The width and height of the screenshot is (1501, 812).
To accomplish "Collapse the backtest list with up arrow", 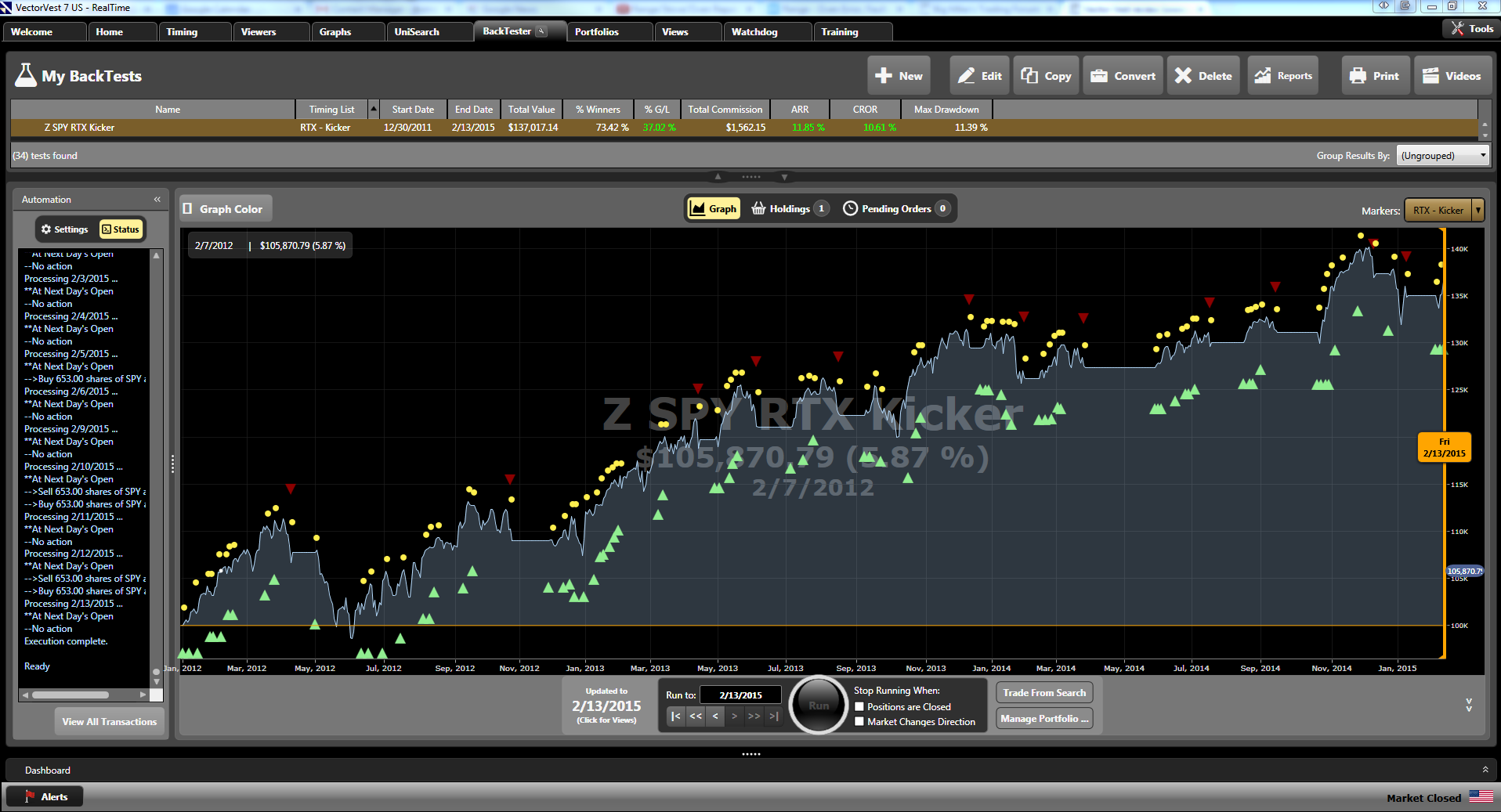I will 717,176.
